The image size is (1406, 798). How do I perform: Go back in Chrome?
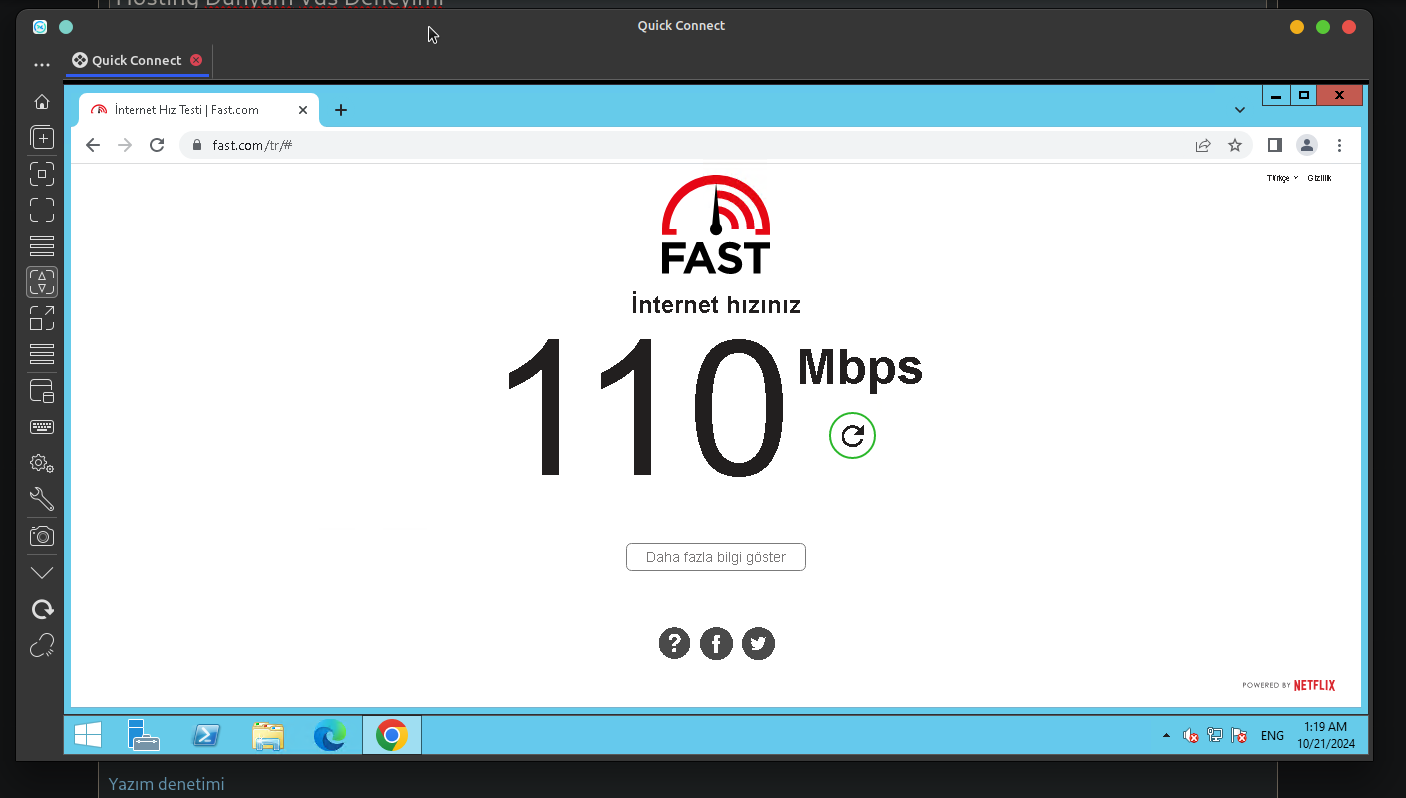click(93, 145)
